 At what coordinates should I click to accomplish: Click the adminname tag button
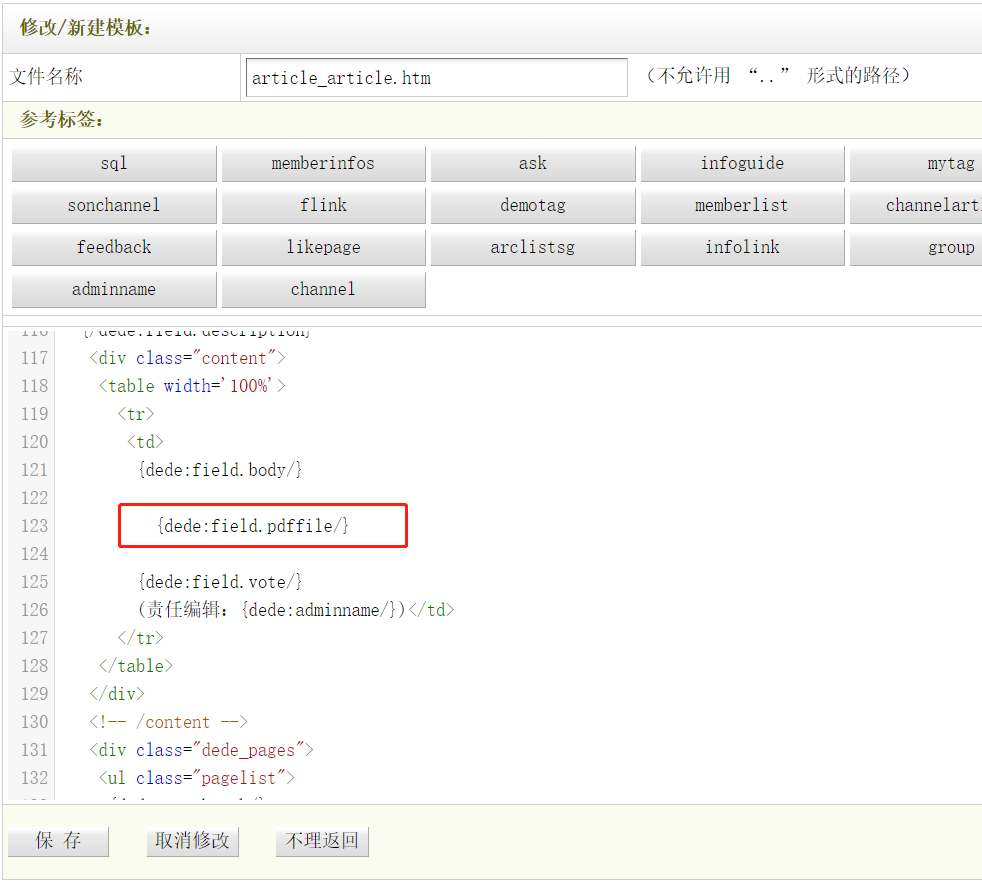(114, 290)
